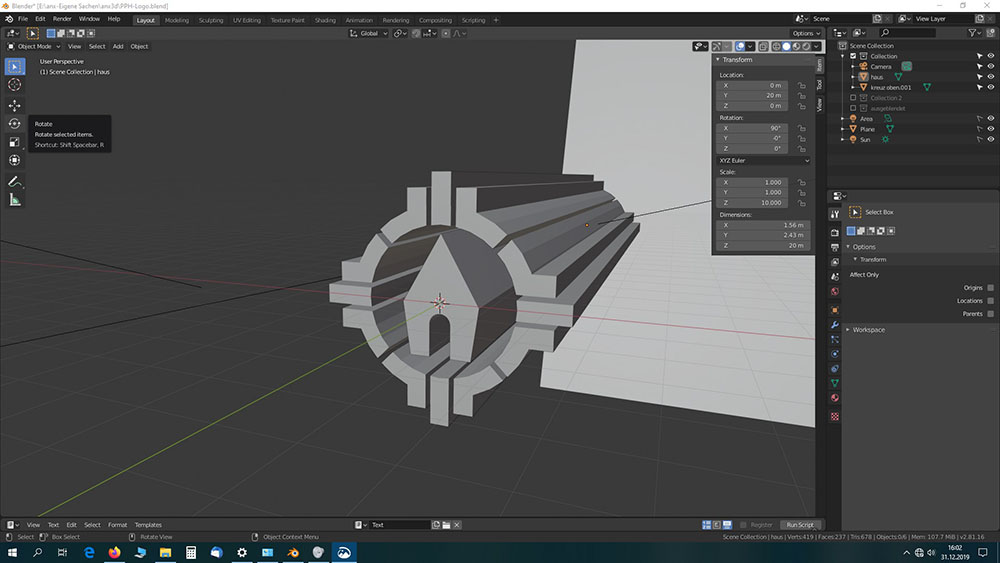The image size is (1000, 563).
Task: Open the XYZ Euler rotation mode dropdown
Action: click(x=764, y=160)
